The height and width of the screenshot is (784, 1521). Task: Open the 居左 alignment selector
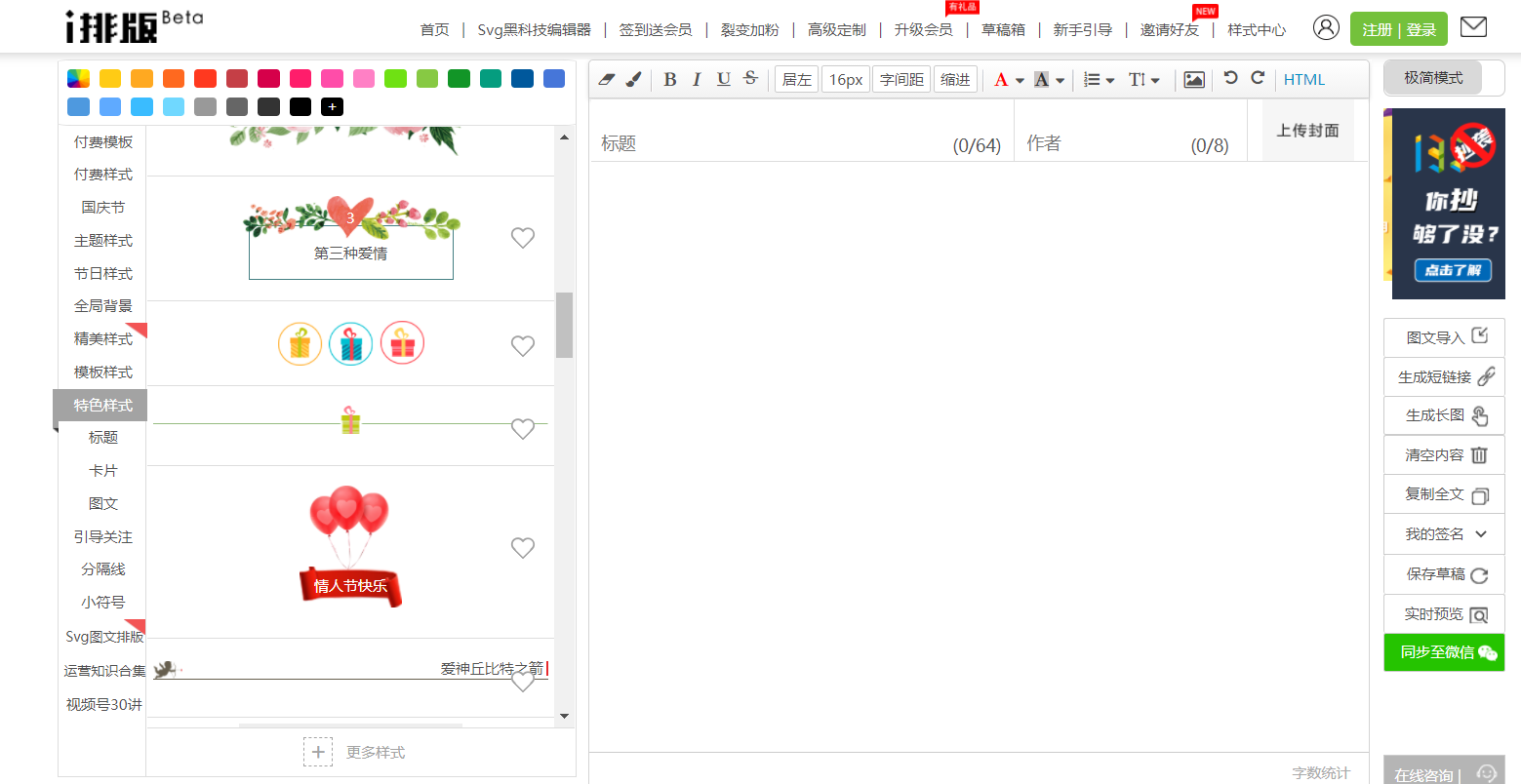(797, 80)
